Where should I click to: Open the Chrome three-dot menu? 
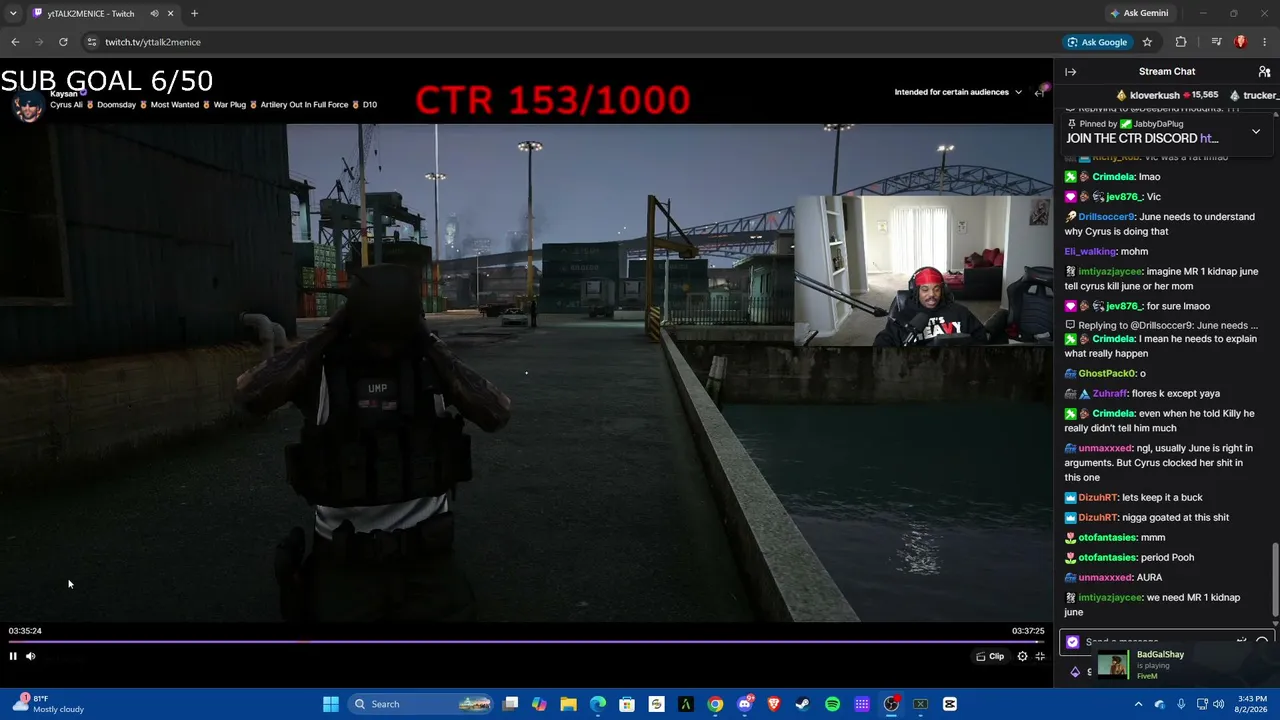pos(1265,42)
